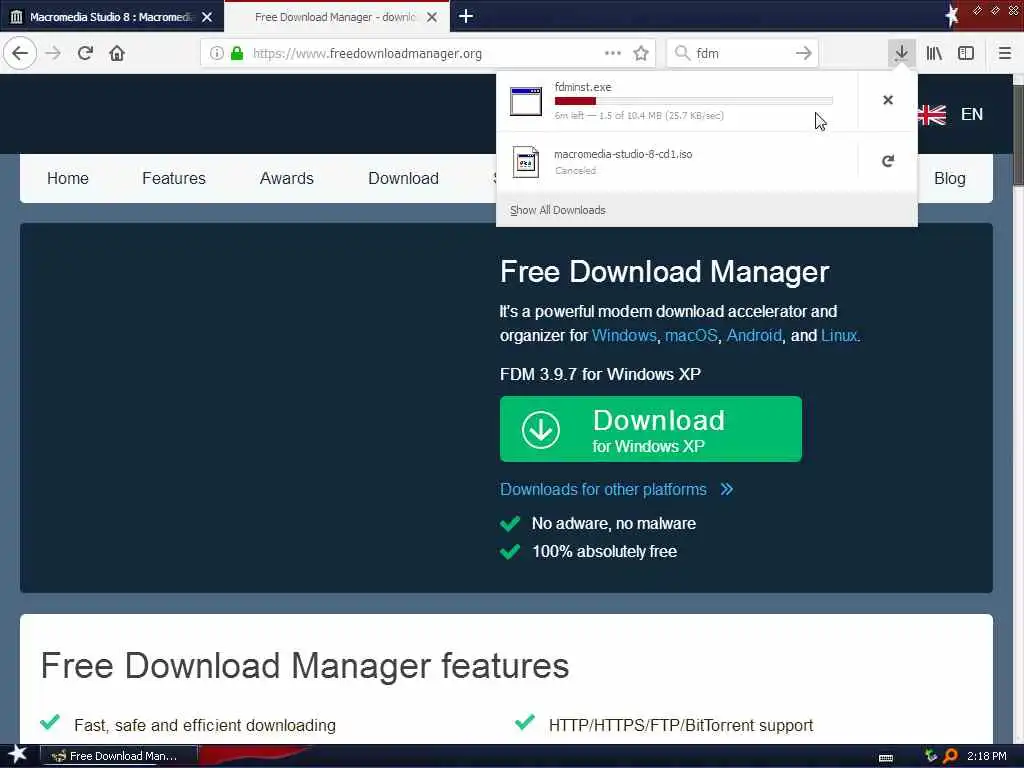Viewport: 1024px width, 768px height.
Task: Click the forward navigation arrow
Action: coord(53,53)
